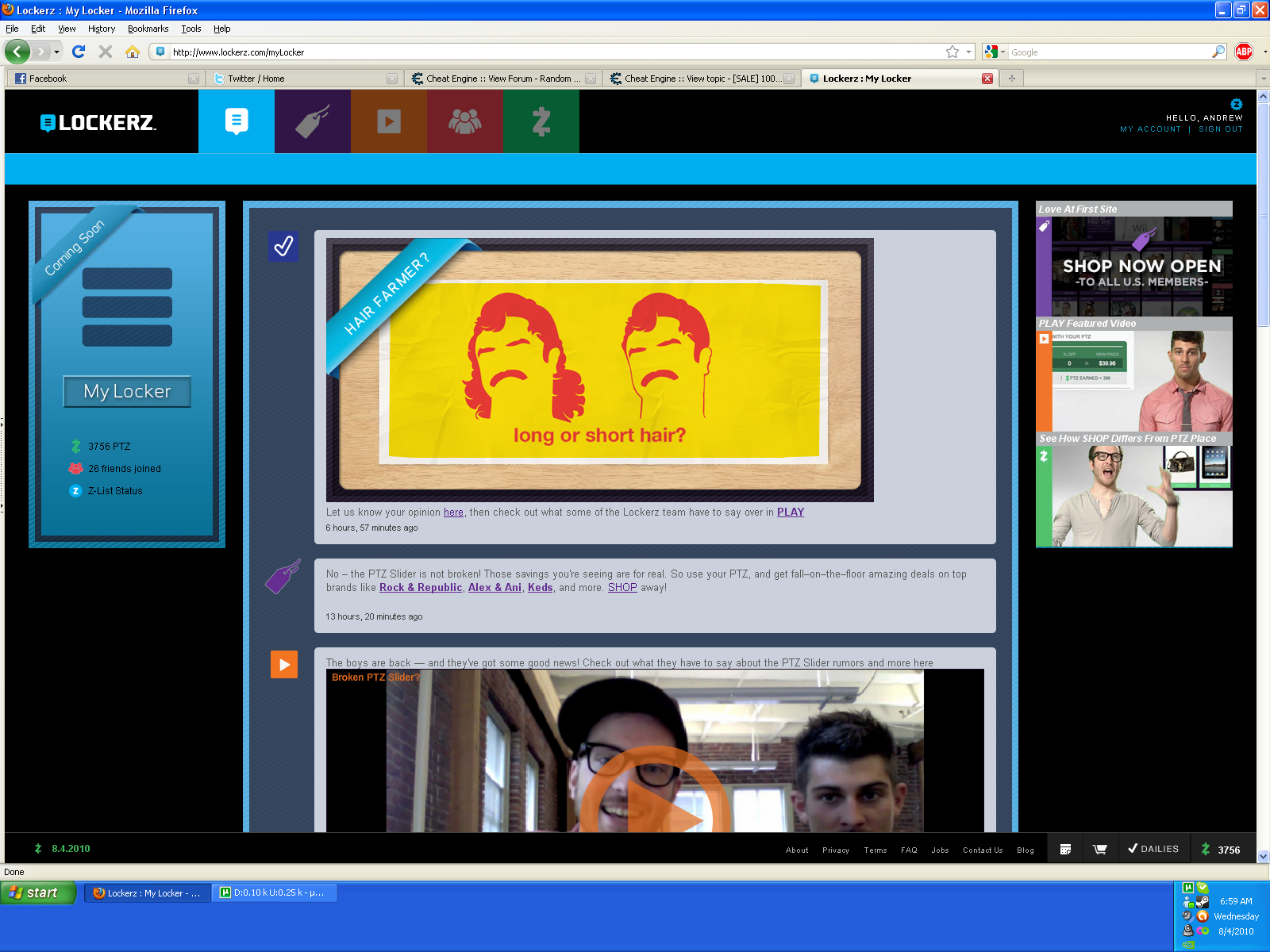Toggle the DAILIES checkmark button
The width and height of the screenshot is (1270, 952).
click(x=1153, y=849)
